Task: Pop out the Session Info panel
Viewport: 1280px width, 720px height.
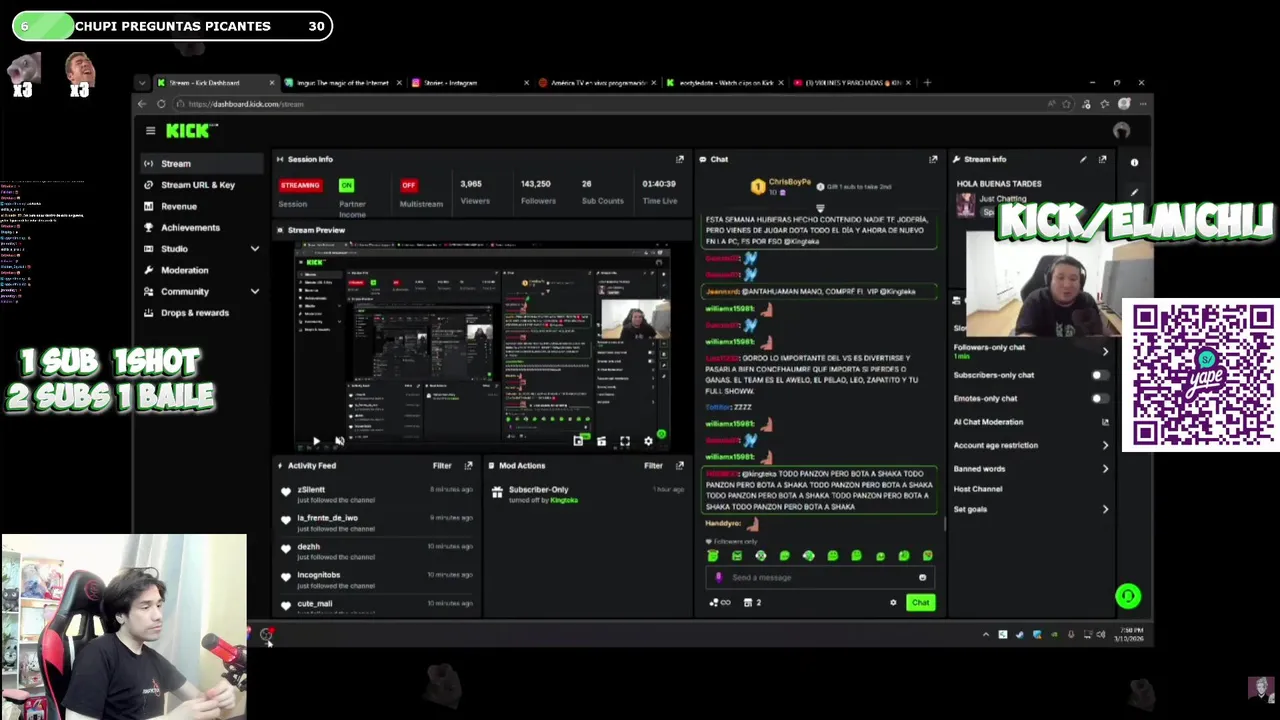Action: click(x=680, y=159)
